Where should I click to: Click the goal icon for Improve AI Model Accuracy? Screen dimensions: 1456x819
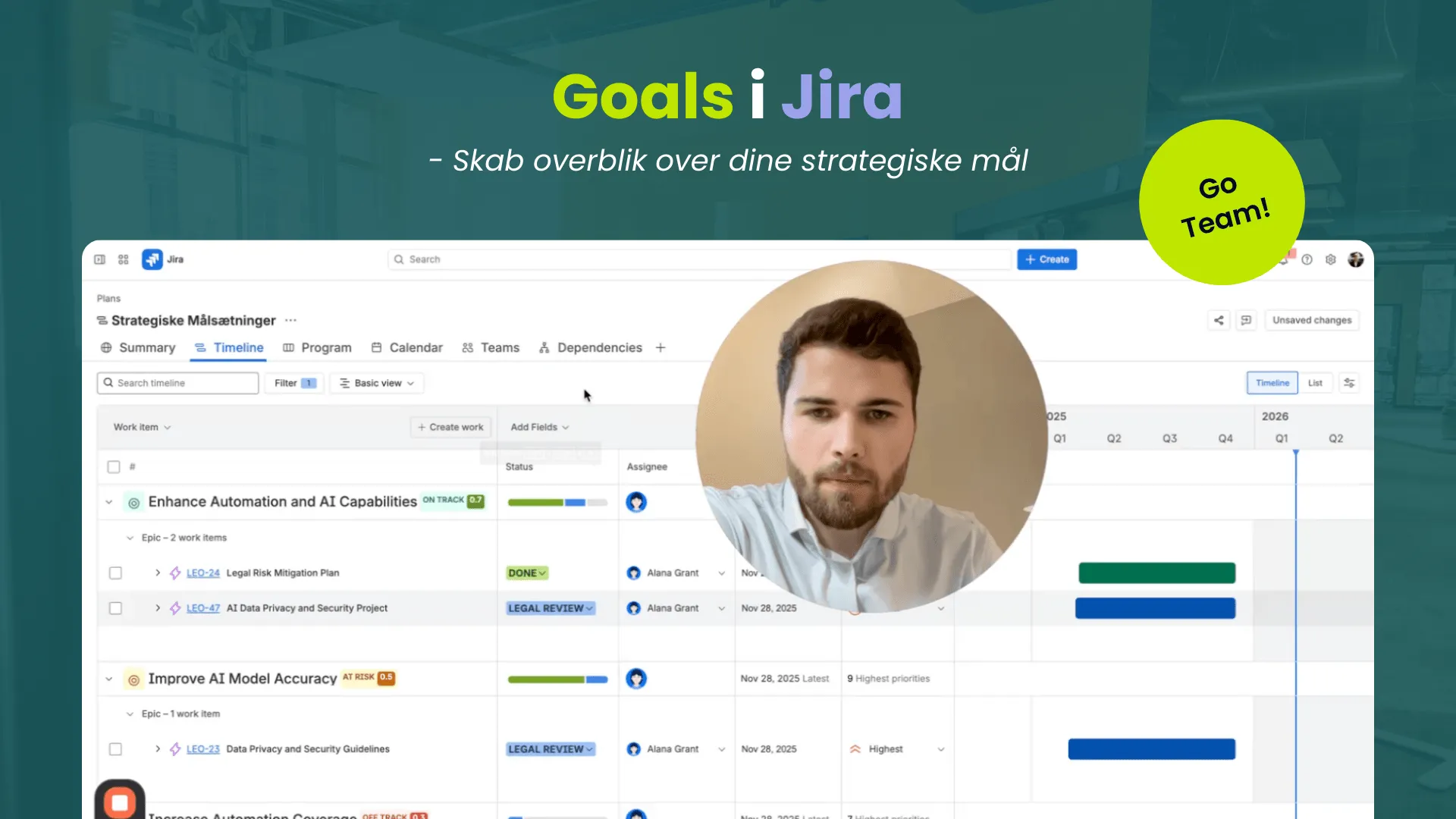[133, 679]
